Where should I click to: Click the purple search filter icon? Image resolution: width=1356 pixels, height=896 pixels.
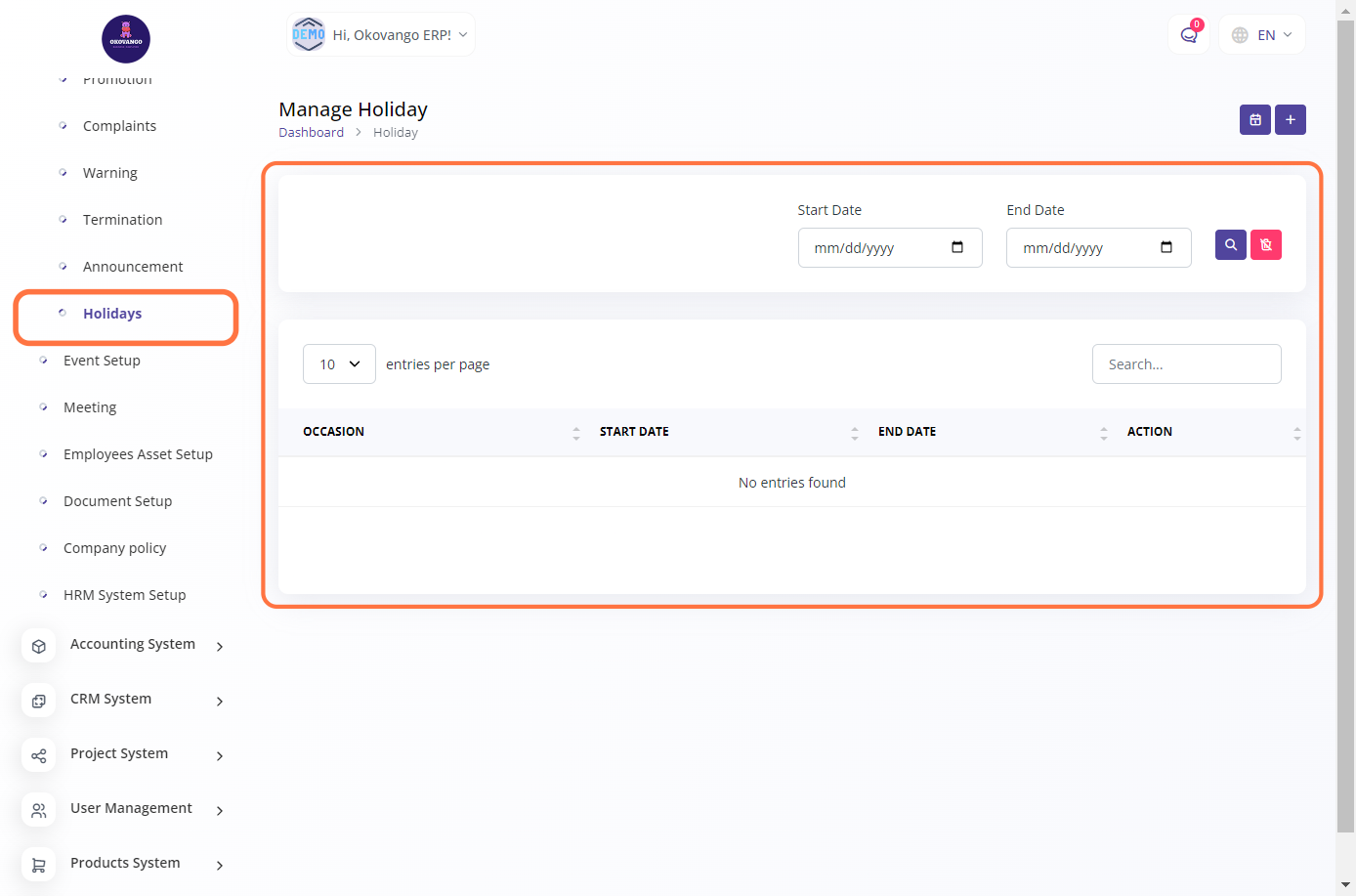click(1230, 245)
